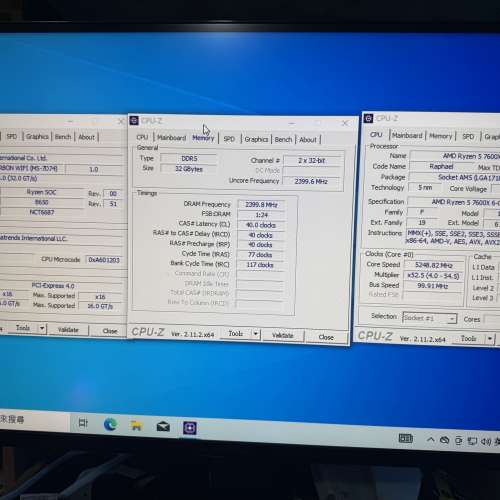Viewport: 500px width, 500px height.
Task: Click the Close button in the left CPU-Z window
Action: tap(110, 331)
